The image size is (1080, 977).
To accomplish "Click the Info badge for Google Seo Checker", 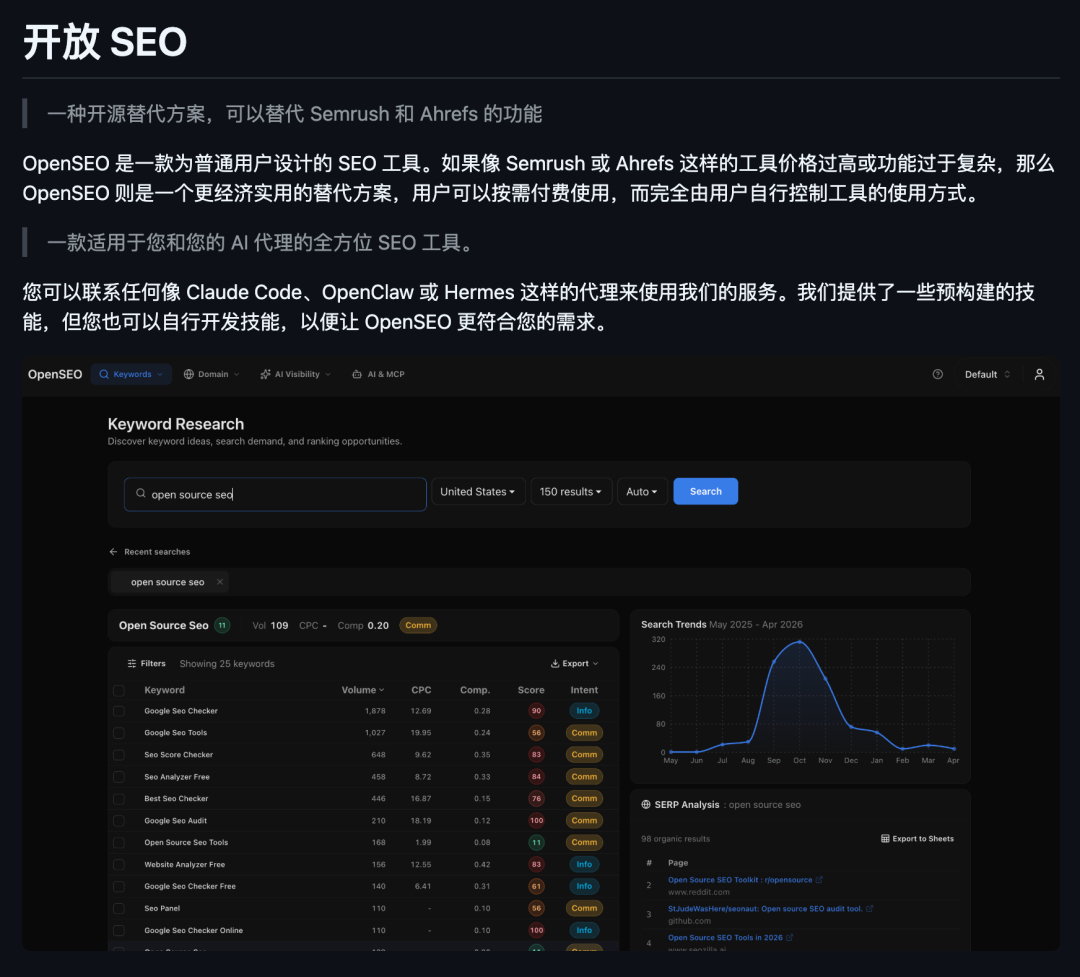I will coord(584,710).
